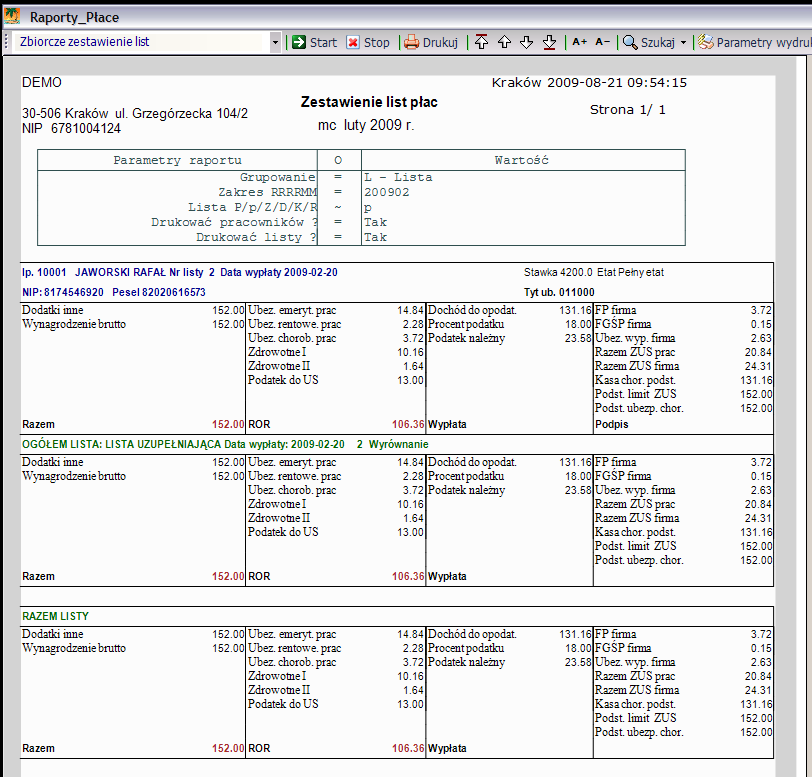The height and width of the screenshot is (777, 812).
Task: Click the Parametry raportu table header
Action: (x=177, y=160)
